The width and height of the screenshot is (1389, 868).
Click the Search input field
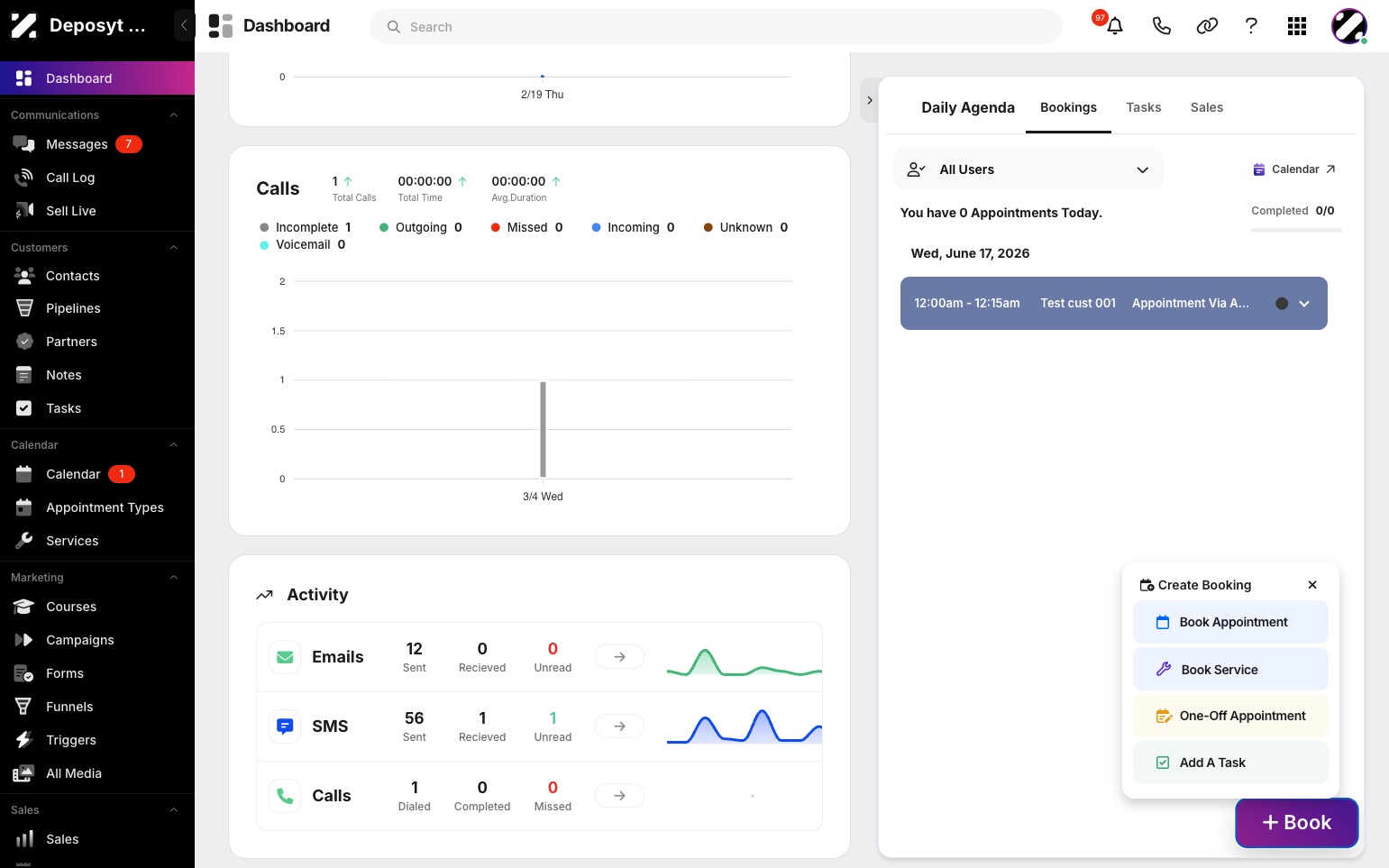click(716, 27)
